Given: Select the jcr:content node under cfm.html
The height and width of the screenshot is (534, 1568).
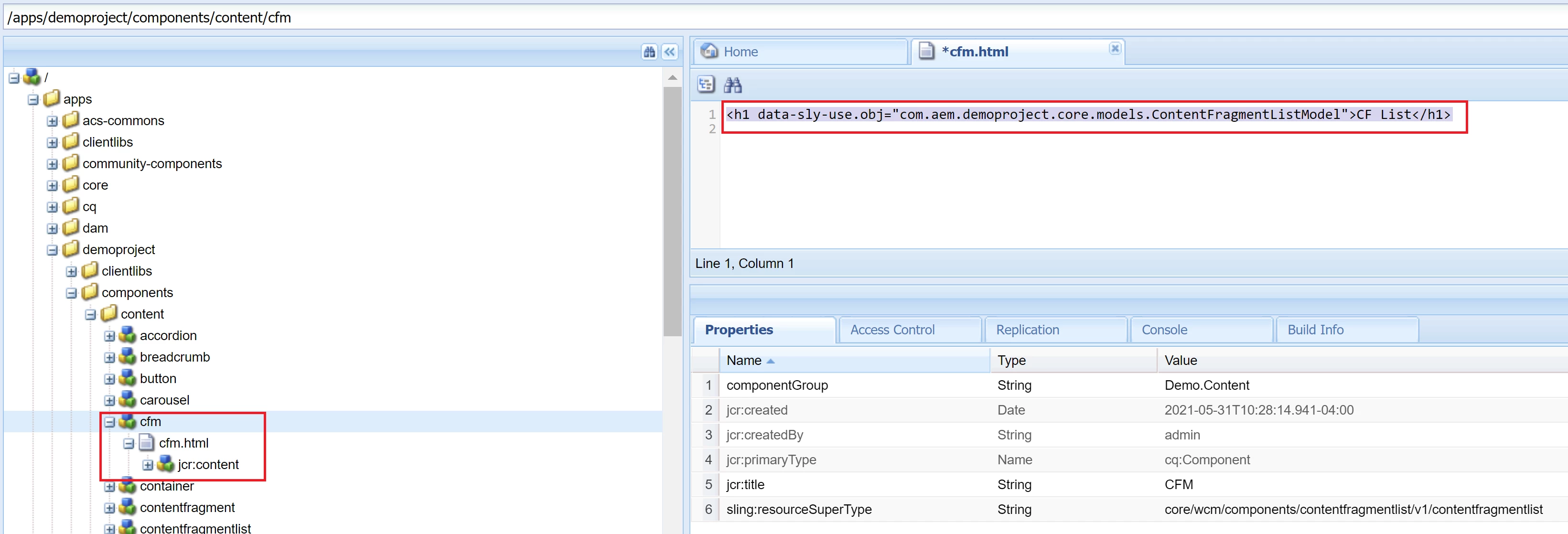Looking at the screenshot, I should 207,465.
